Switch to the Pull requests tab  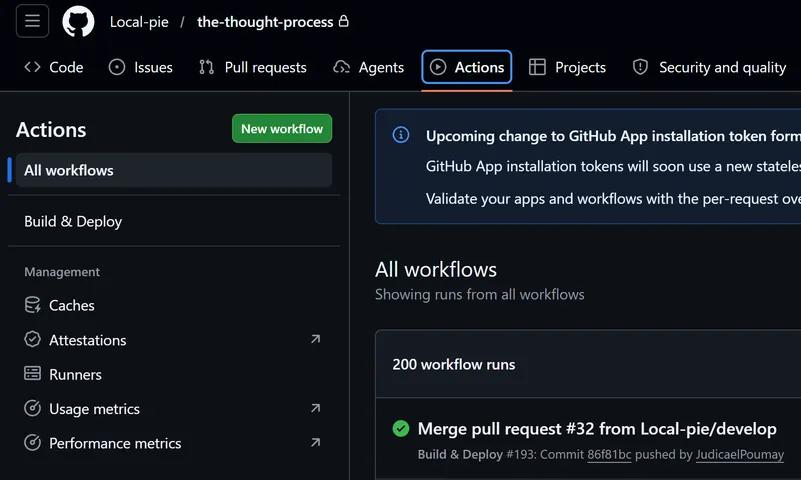[253, 67]
